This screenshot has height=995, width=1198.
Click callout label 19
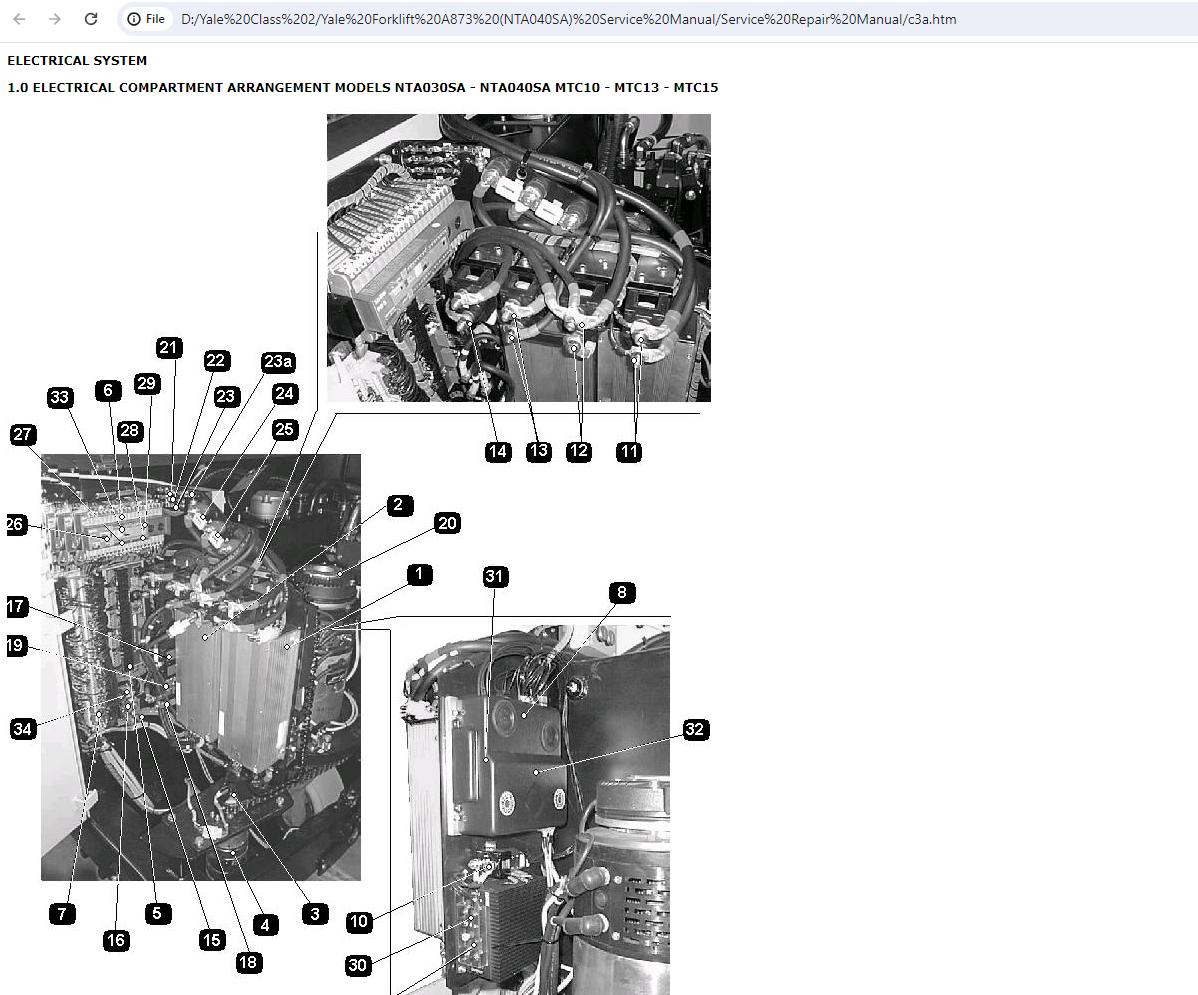pyautogui.click(x=16, y=645)
